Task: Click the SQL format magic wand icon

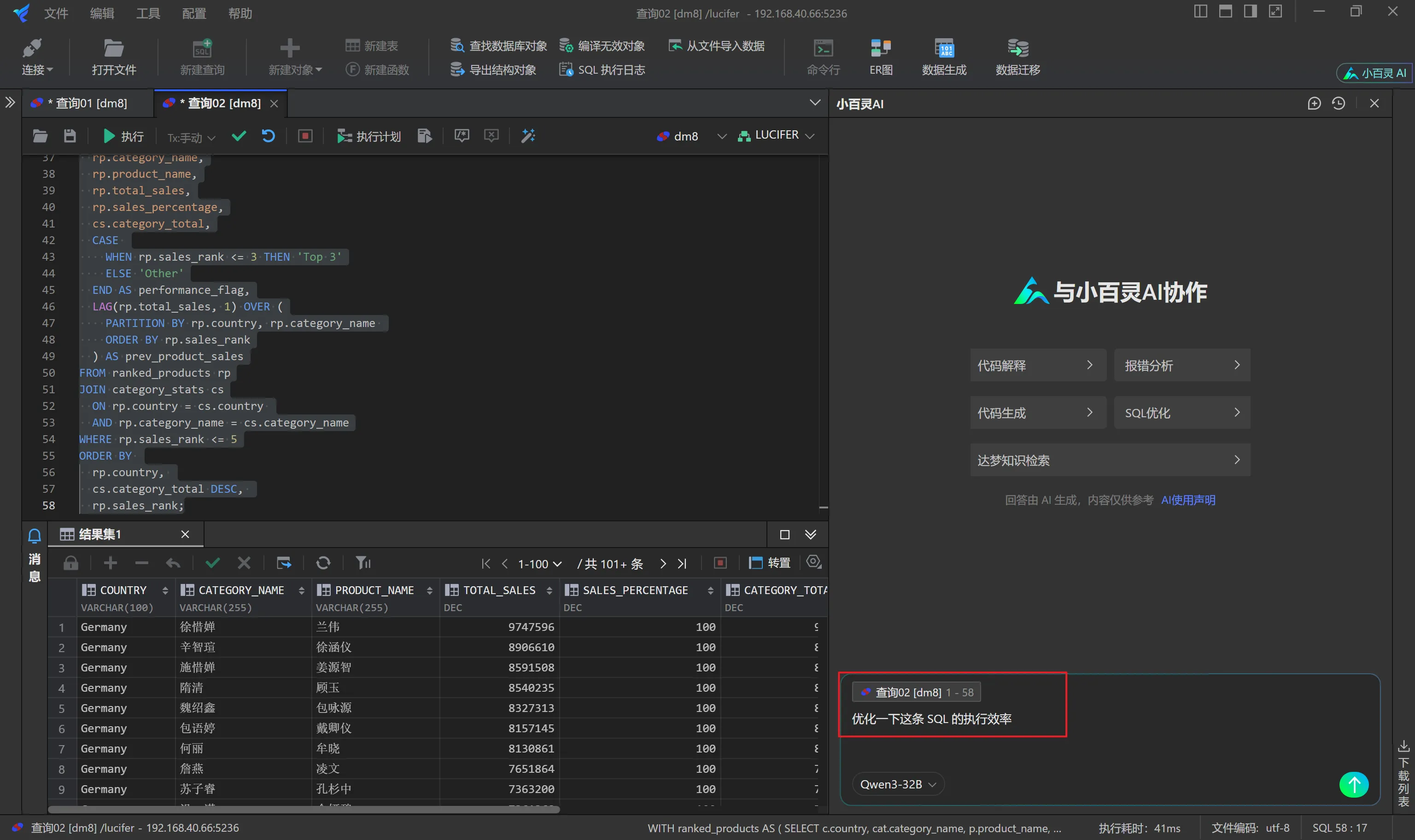Action: 528,136
